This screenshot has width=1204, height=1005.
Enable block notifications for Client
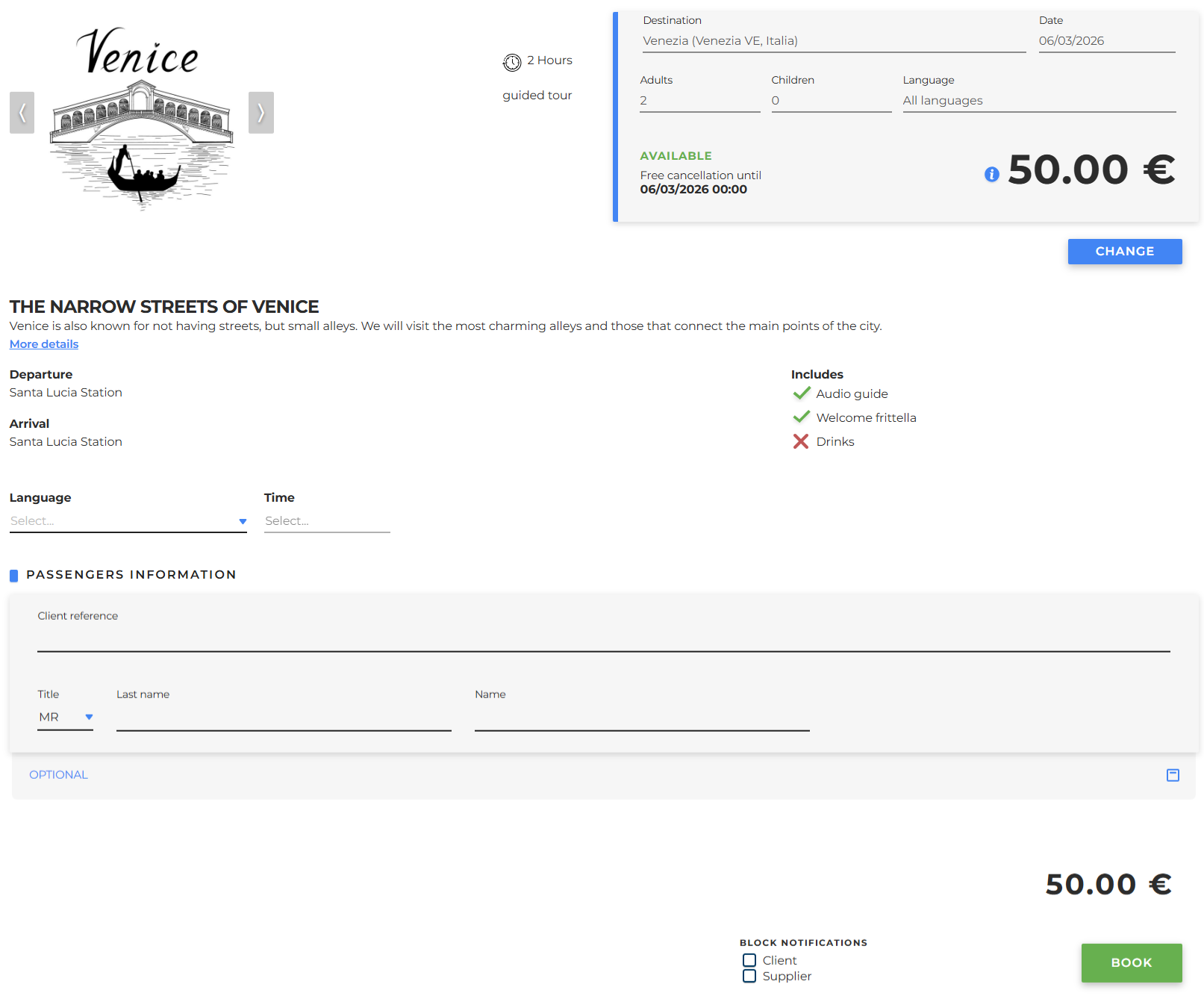click(749, 960)
